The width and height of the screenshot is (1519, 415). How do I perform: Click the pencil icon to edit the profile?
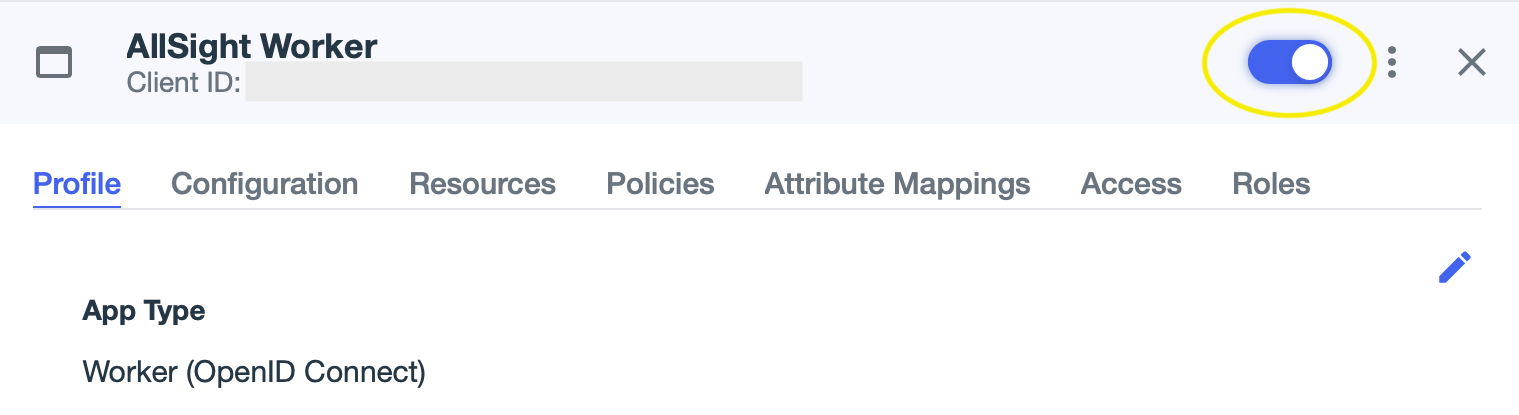coord(1455,267)
